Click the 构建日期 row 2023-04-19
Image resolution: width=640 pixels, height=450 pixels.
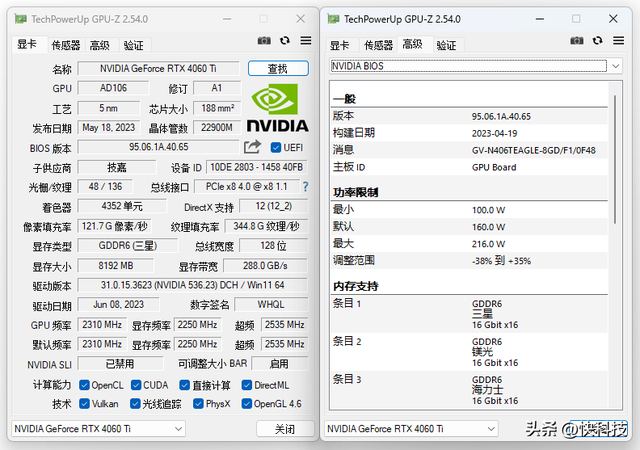pyautogui.click(x=469, y=133)
